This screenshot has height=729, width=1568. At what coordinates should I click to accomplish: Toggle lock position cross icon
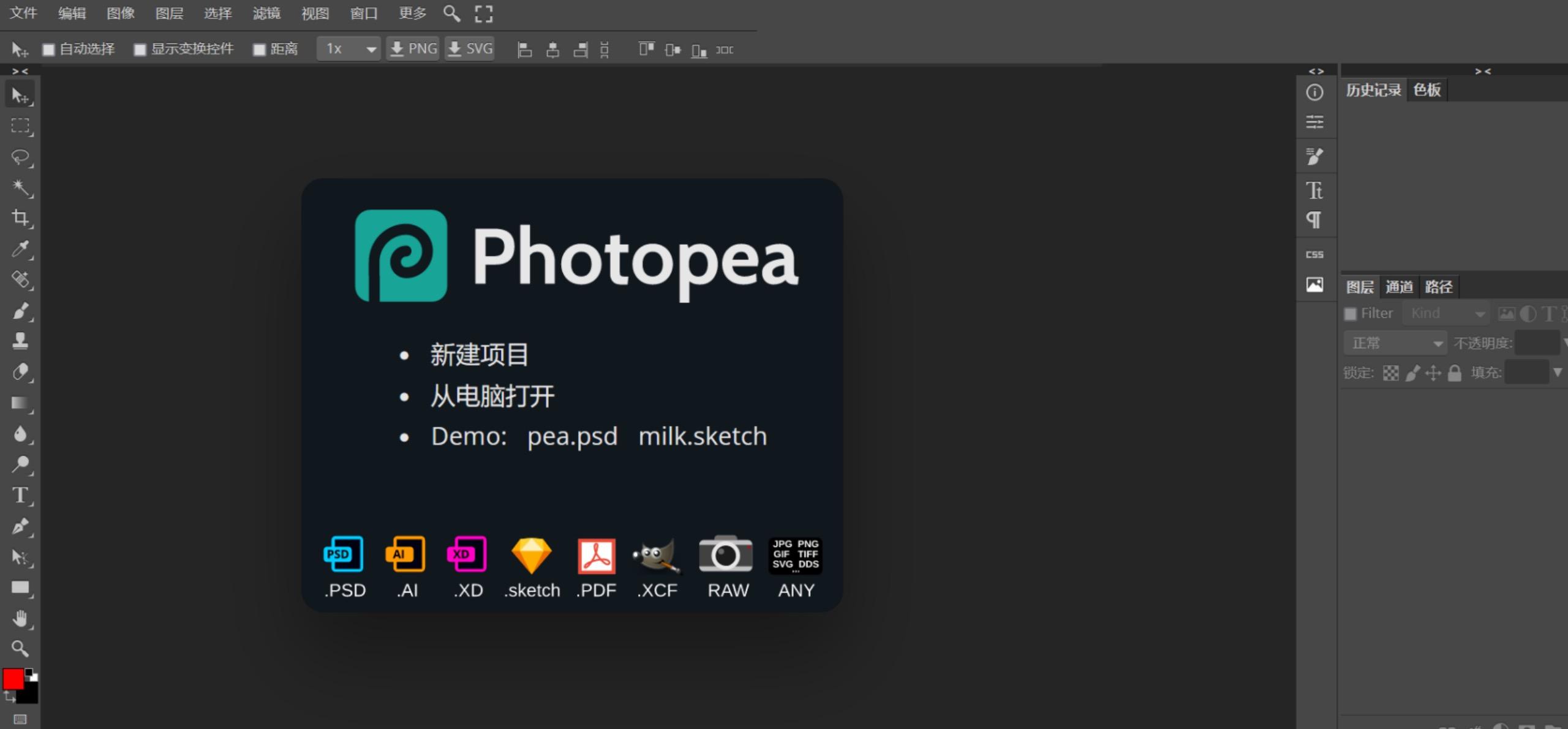click(x=1433, y=373)
